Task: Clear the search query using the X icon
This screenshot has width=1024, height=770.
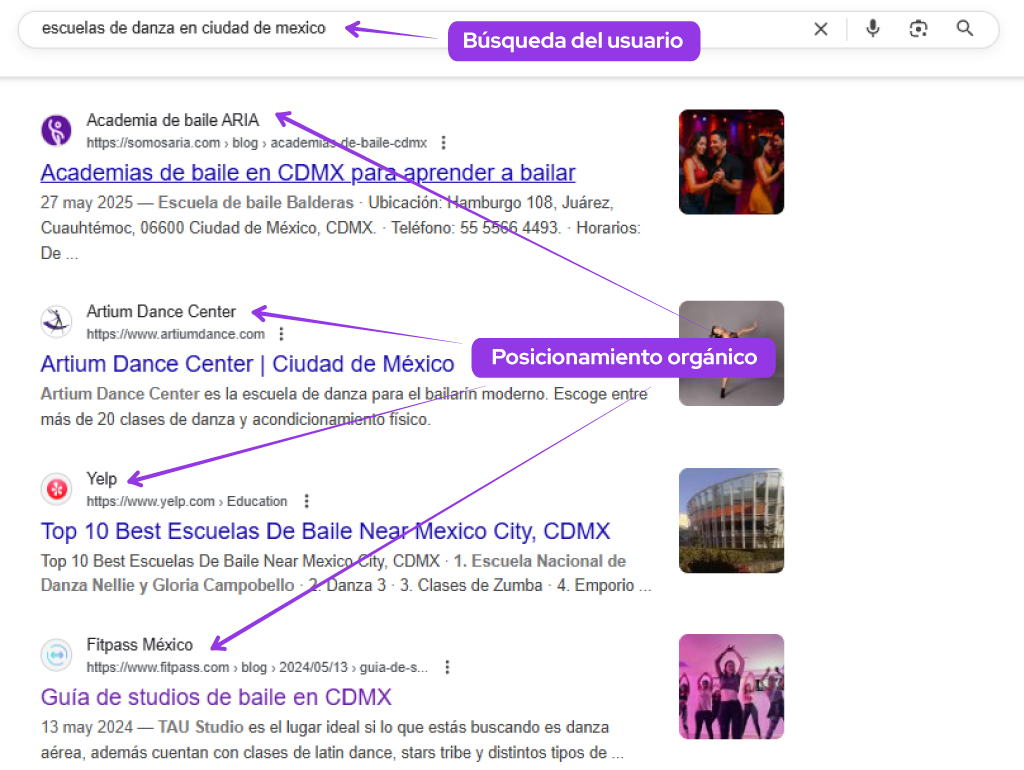Action: [x=821, y=29]
